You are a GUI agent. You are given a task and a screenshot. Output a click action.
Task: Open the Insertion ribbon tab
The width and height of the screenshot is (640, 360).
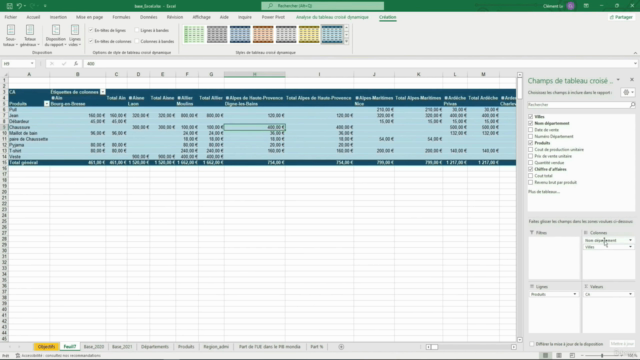(58, 17)
